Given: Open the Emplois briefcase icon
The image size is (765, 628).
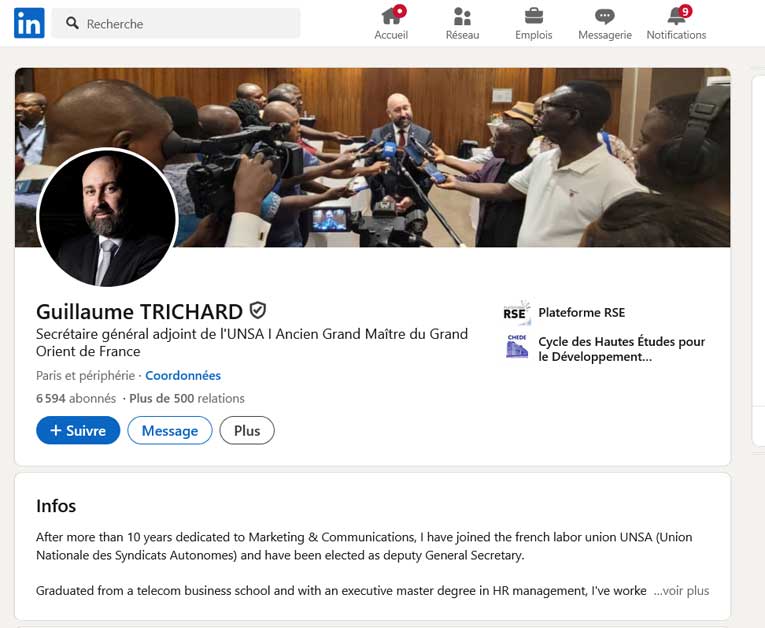Looking at the screenshot, I should click(534, 16).
